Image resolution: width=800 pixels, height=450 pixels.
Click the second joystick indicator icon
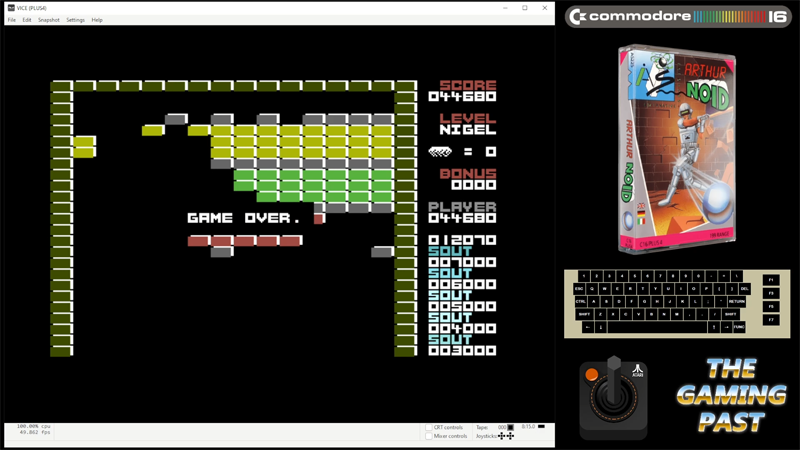coord(510,436)
